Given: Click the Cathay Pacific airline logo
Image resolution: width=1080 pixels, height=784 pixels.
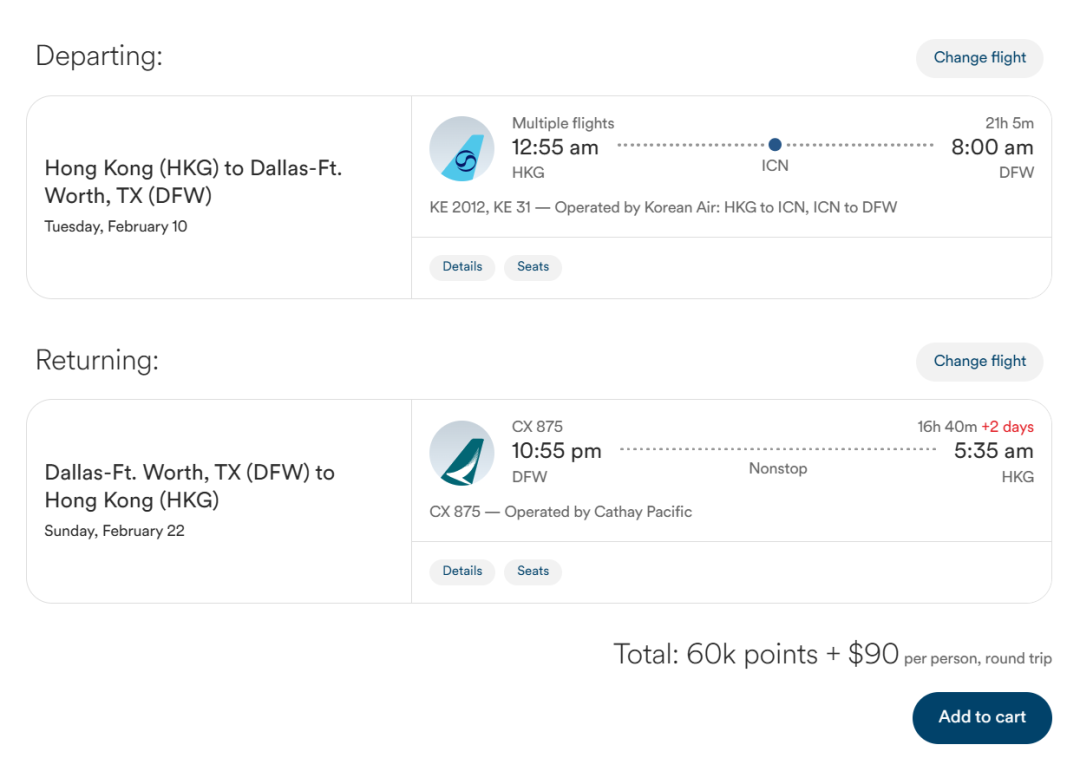Looking at the screenshot, I should tap(462, 454).
